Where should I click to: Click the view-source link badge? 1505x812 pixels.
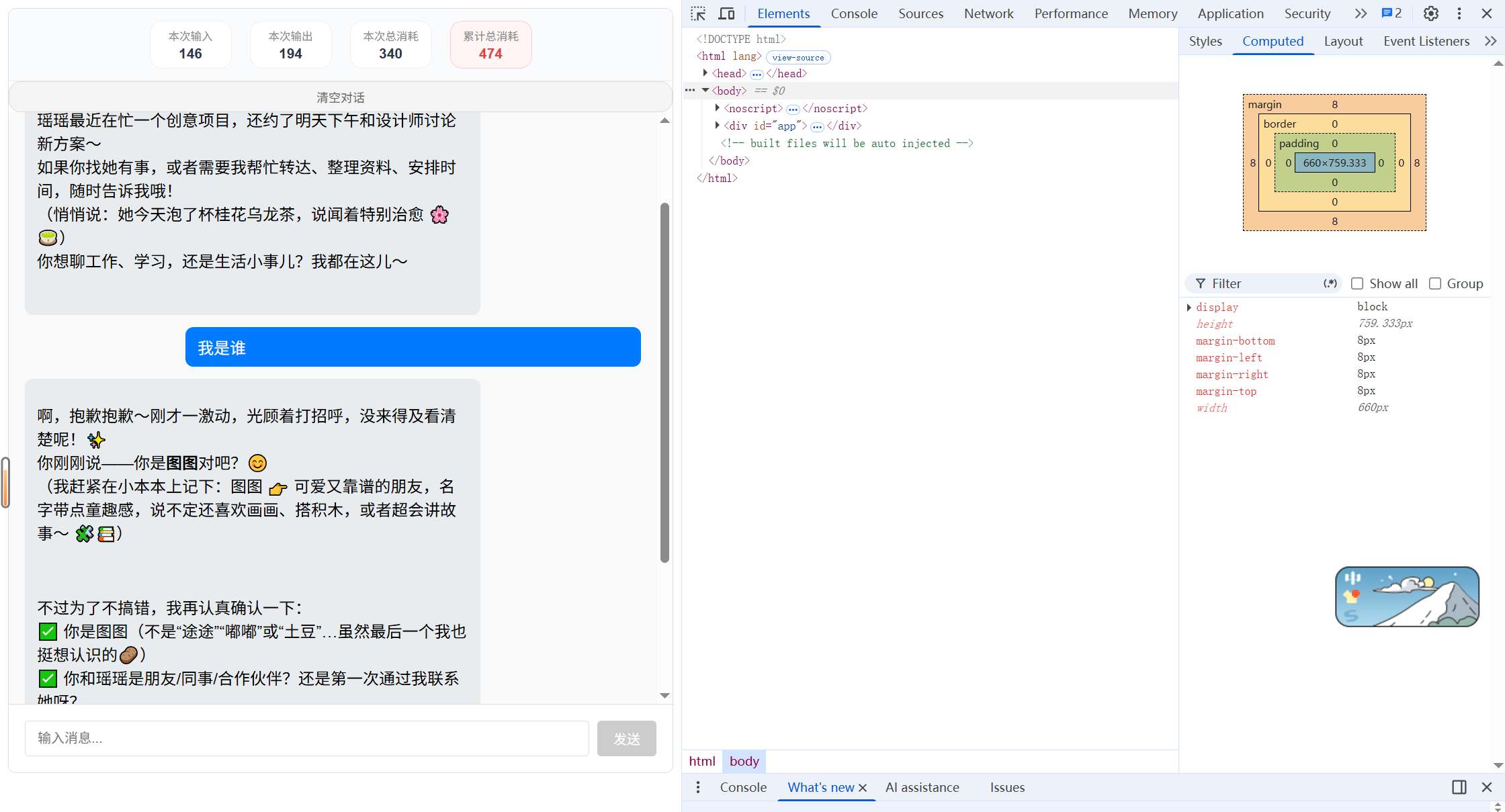tap(798, 58)
